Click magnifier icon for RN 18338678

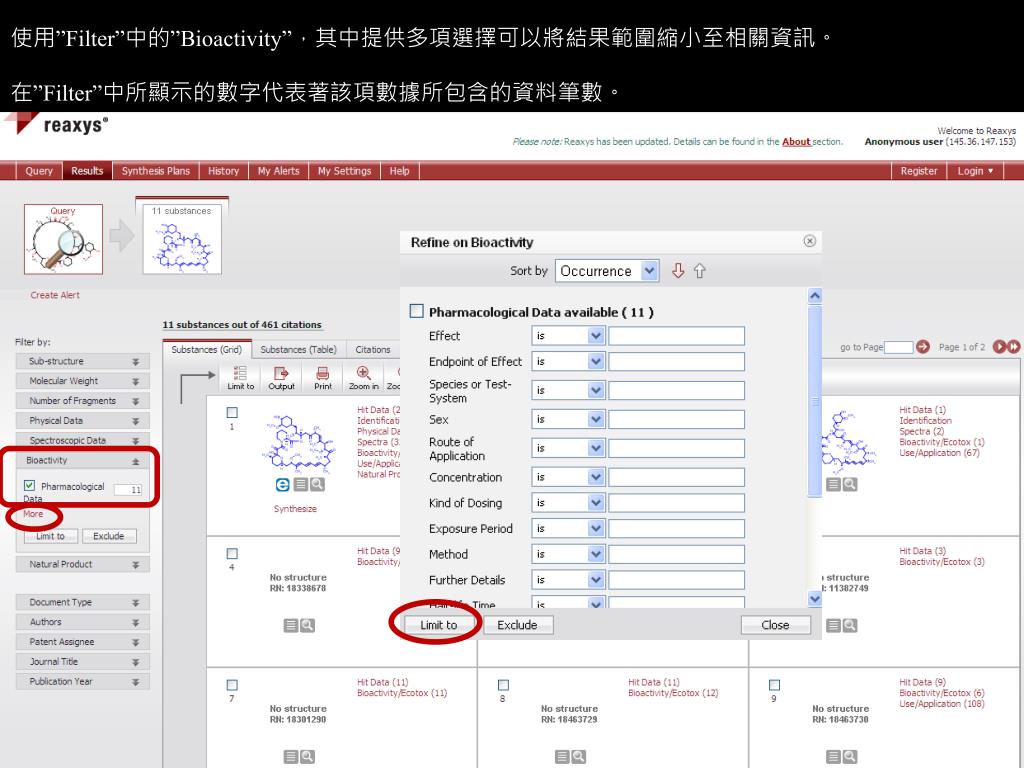pyautogui.click(x=308, y=626)
